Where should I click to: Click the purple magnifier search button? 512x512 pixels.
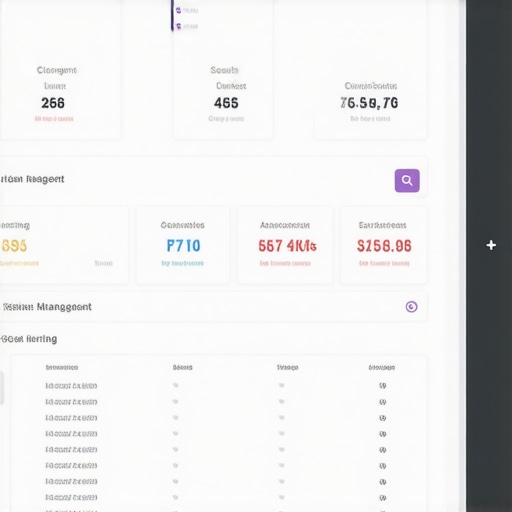coord(407,180)
